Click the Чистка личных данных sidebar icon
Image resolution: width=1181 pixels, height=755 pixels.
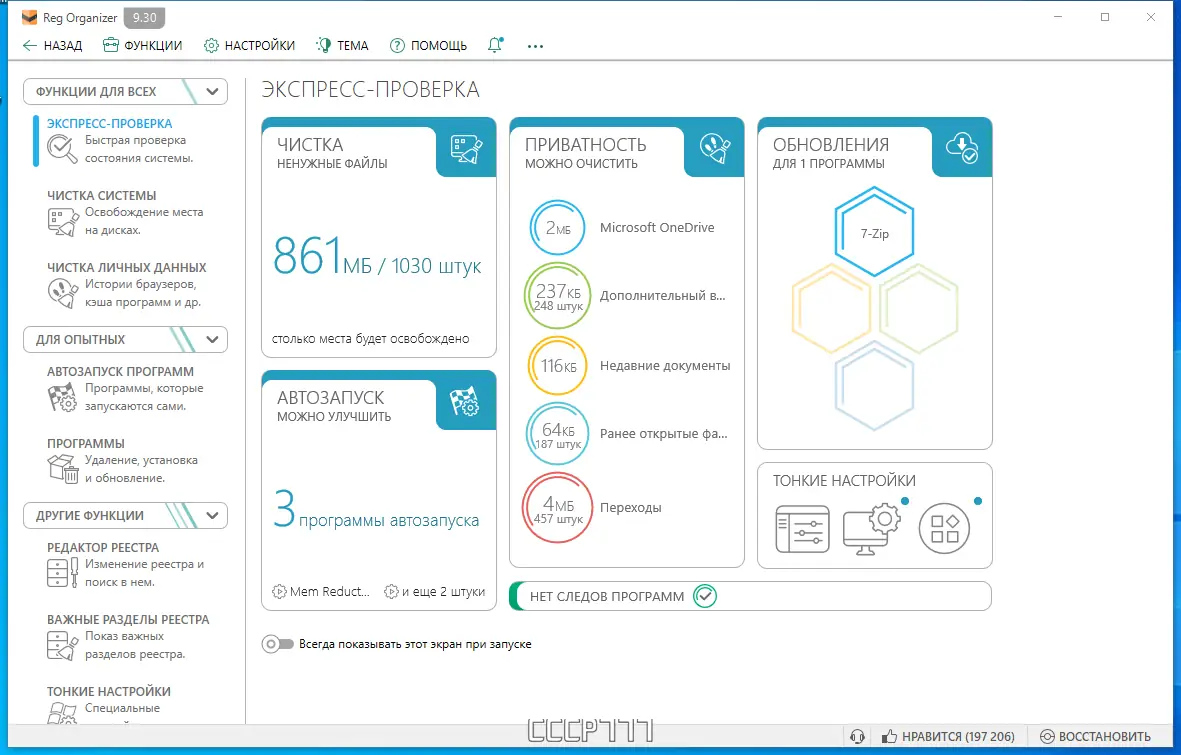(x=63, y=293)
